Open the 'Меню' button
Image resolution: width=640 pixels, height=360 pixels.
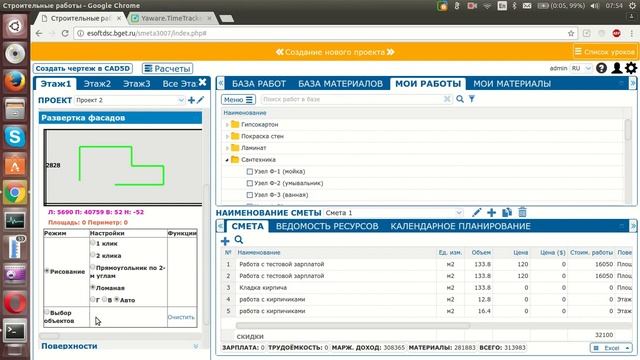pos(238,99)
